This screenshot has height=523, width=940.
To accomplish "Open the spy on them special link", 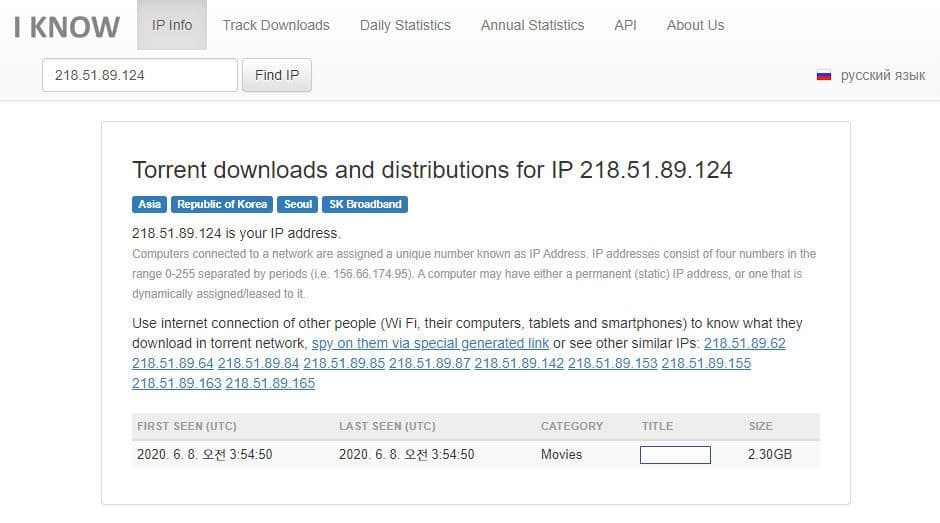I will coord(430,343).
